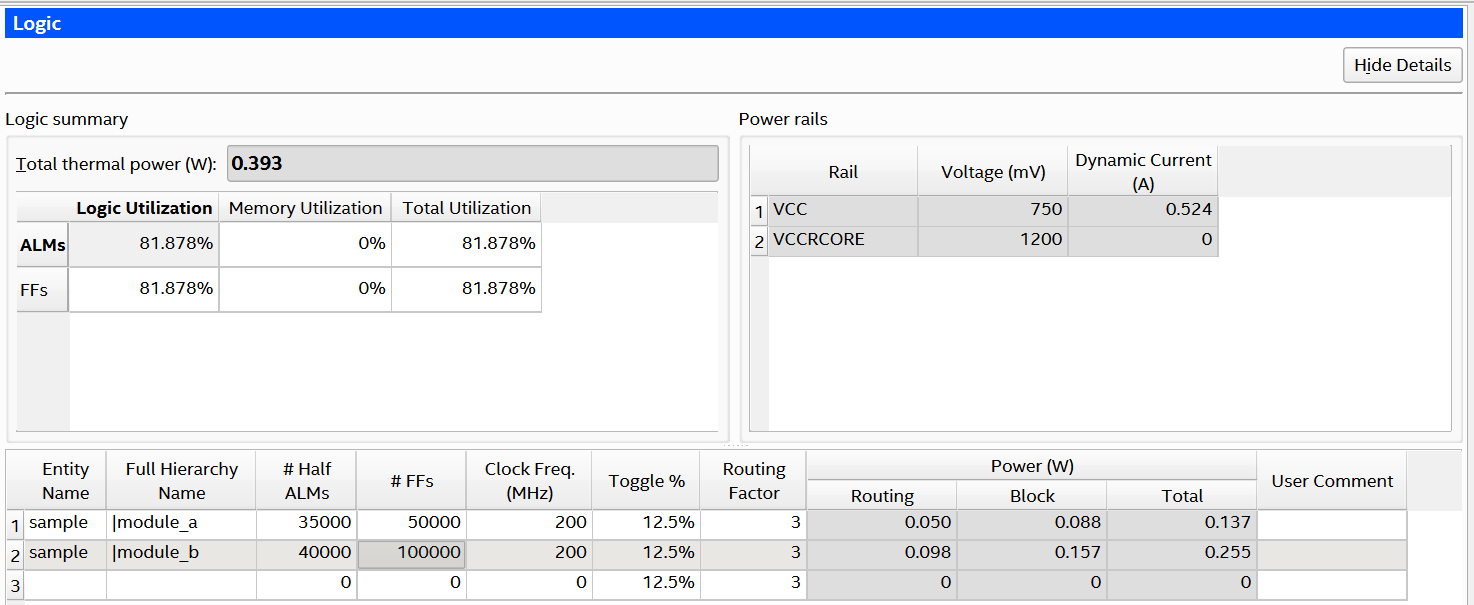Click the Entity Name cell in row 3
The image size is (1474, 605).
pos(65,583)
